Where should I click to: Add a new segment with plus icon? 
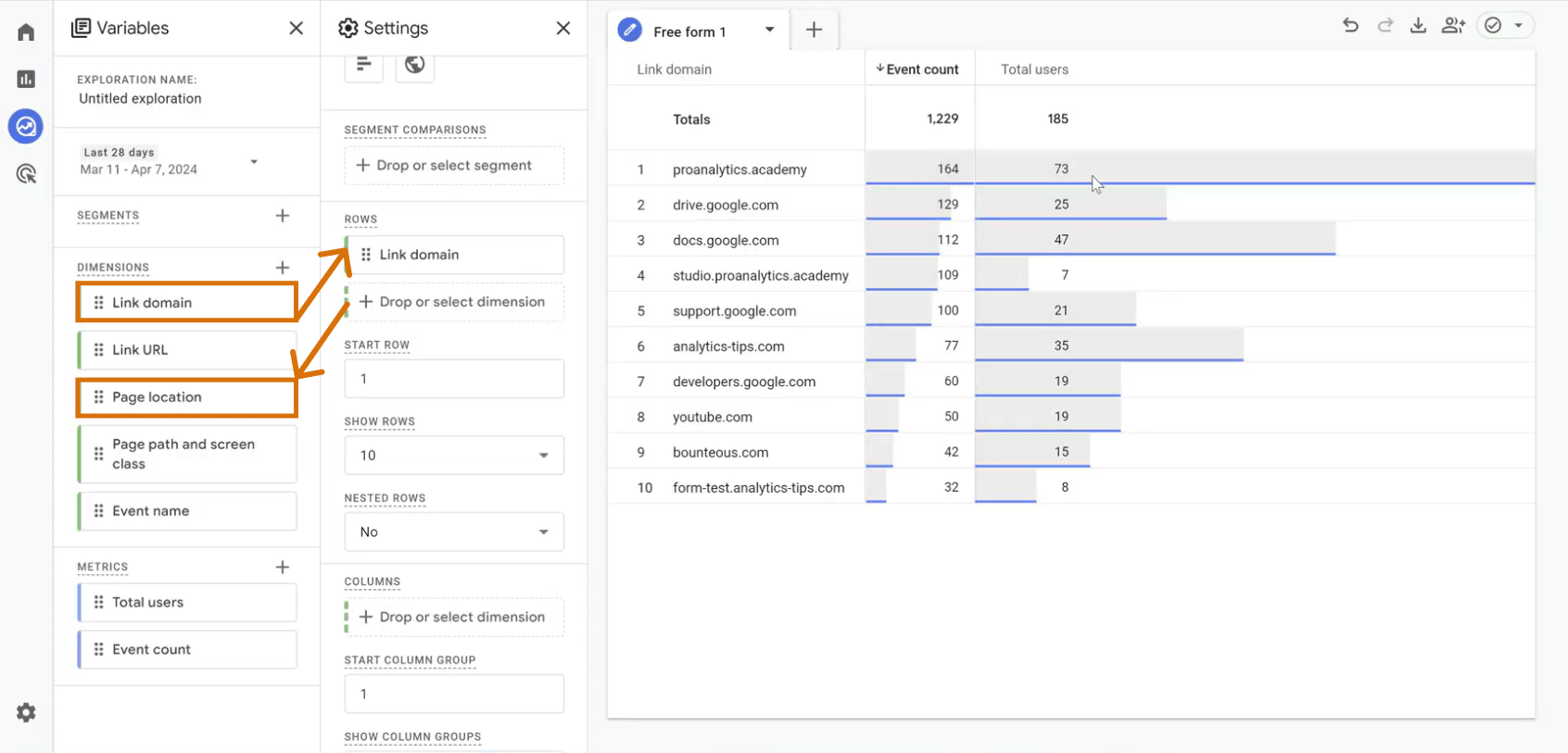click(283, 216)
